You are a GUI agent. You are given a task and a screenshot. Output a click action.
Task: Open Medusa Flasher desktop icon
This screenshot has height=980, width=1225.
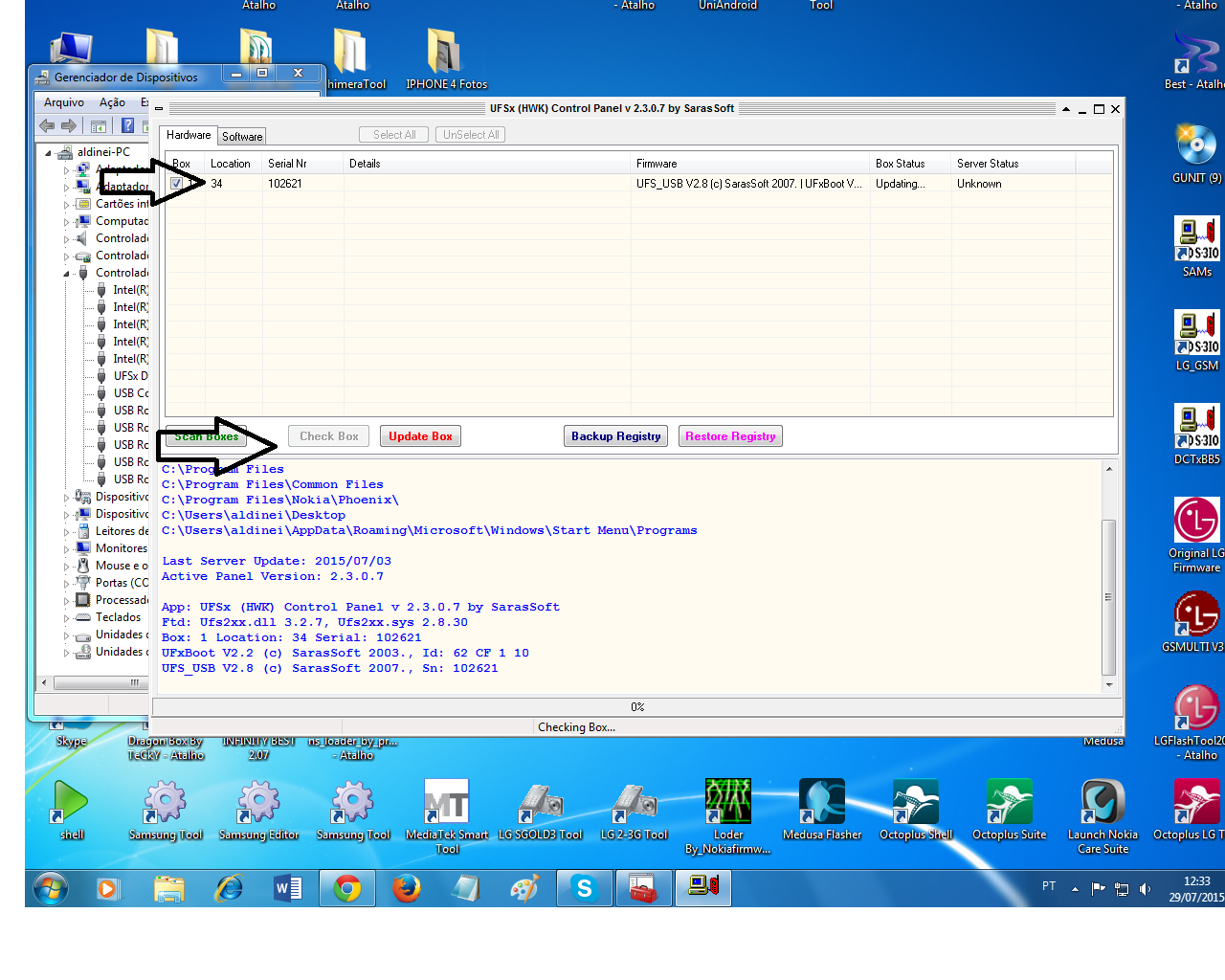point(822,809)
